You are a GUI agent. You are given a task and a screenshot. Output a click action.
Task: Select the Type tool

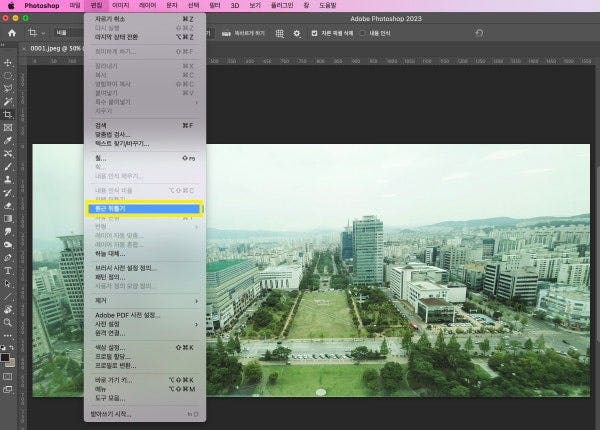[8, 270]
